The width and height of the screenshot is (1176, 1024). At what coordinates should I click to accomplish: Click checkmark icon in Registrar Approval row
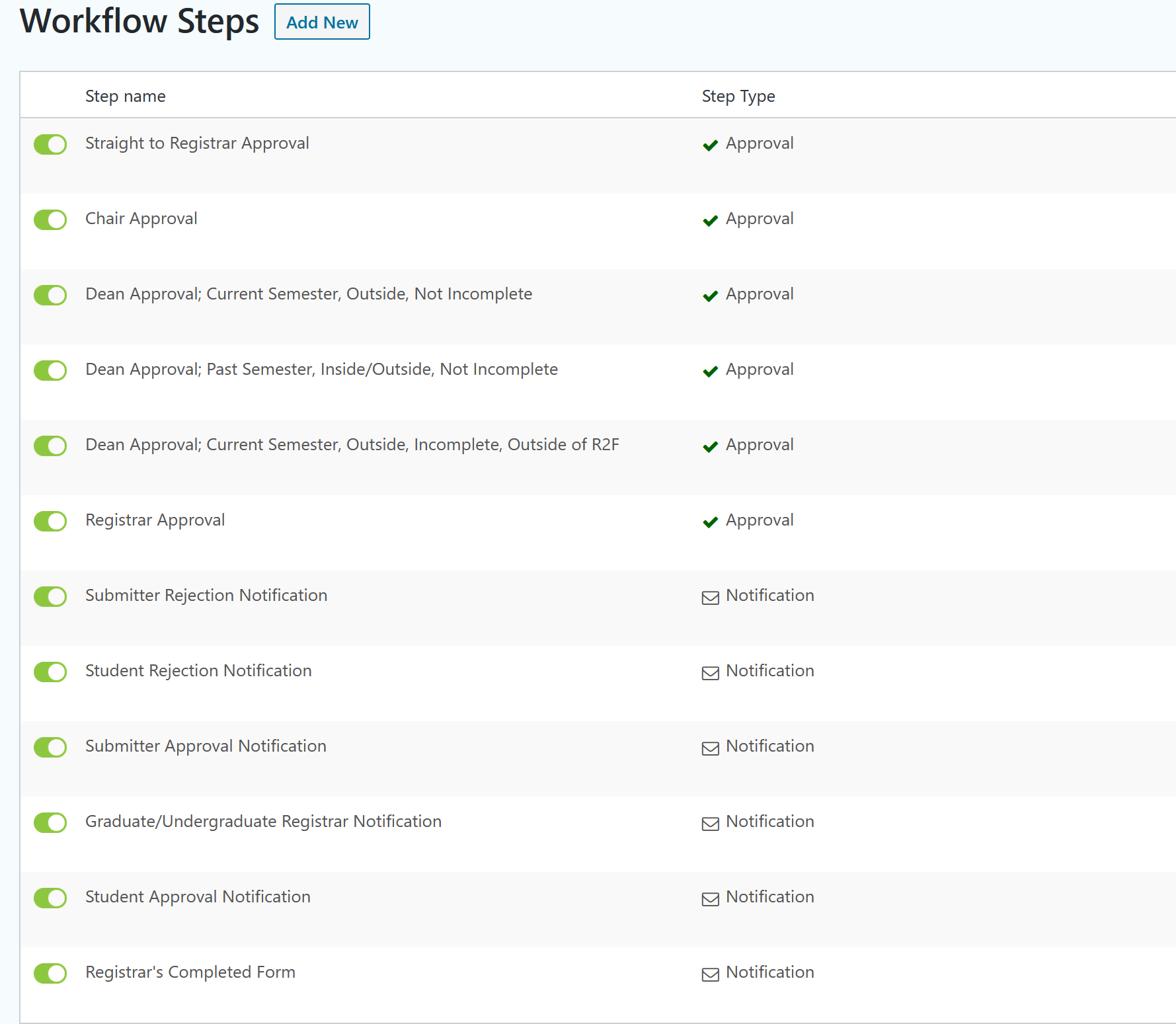(711, 522)
